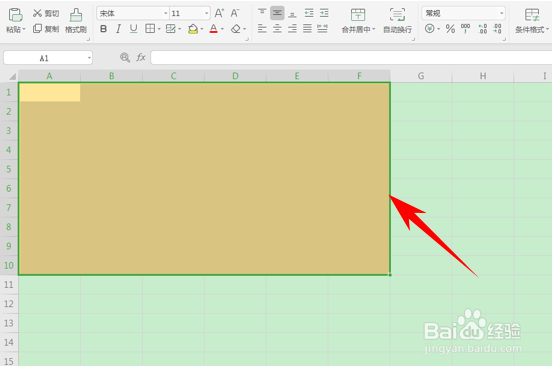Open the alignment group dialog launcher

pyautogui.click(x=413, y=39)
